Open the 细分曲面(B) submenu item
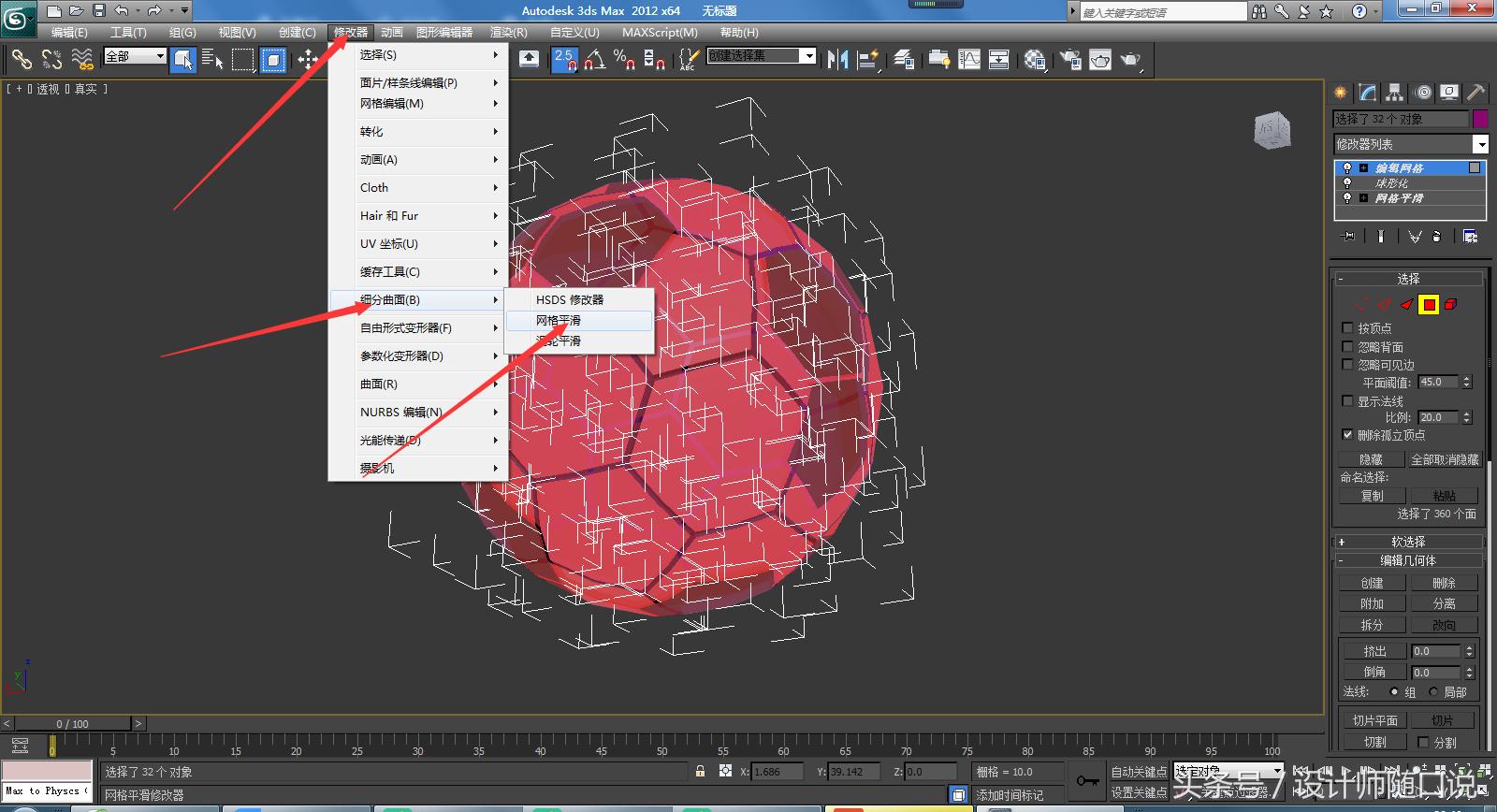 418,299
